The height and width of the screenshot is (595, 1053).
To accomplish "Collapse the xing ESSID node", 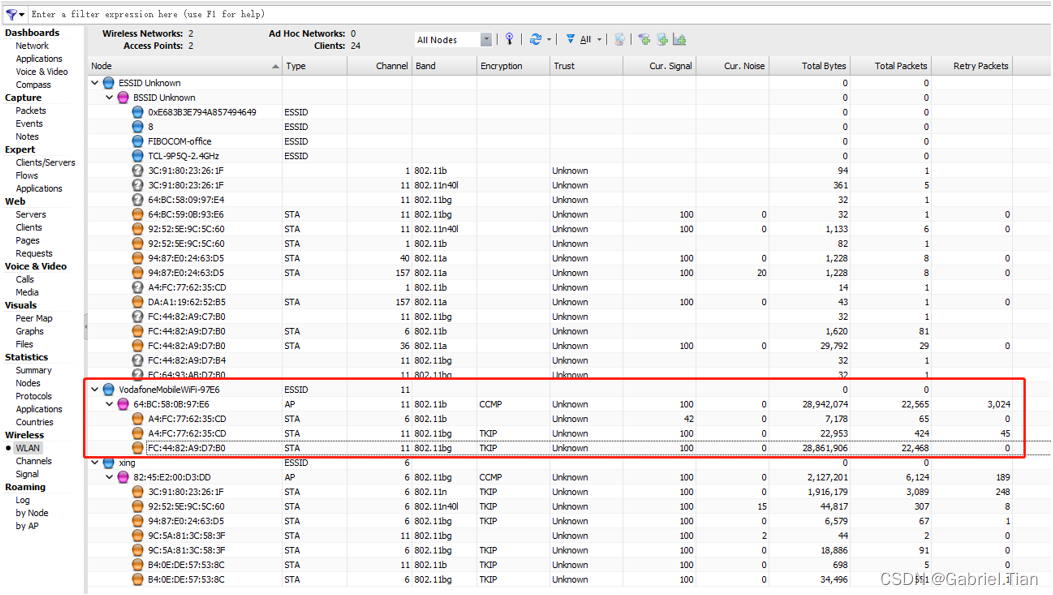I will coord(95,463).
